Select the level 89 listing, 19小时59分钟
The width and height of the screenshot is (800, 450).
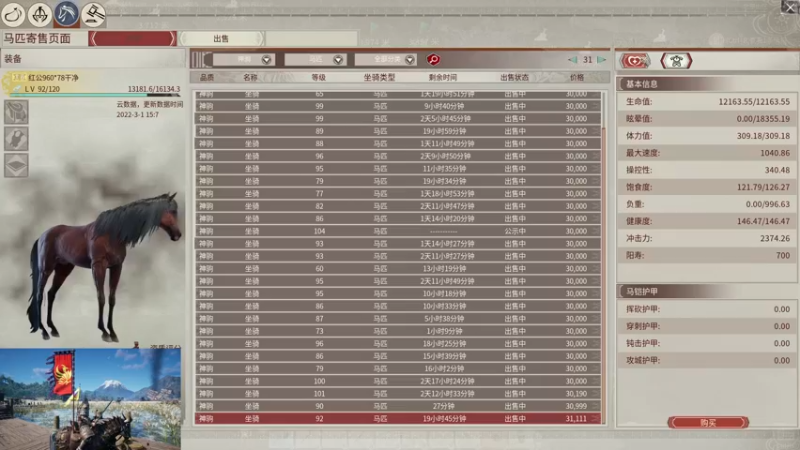397,131
